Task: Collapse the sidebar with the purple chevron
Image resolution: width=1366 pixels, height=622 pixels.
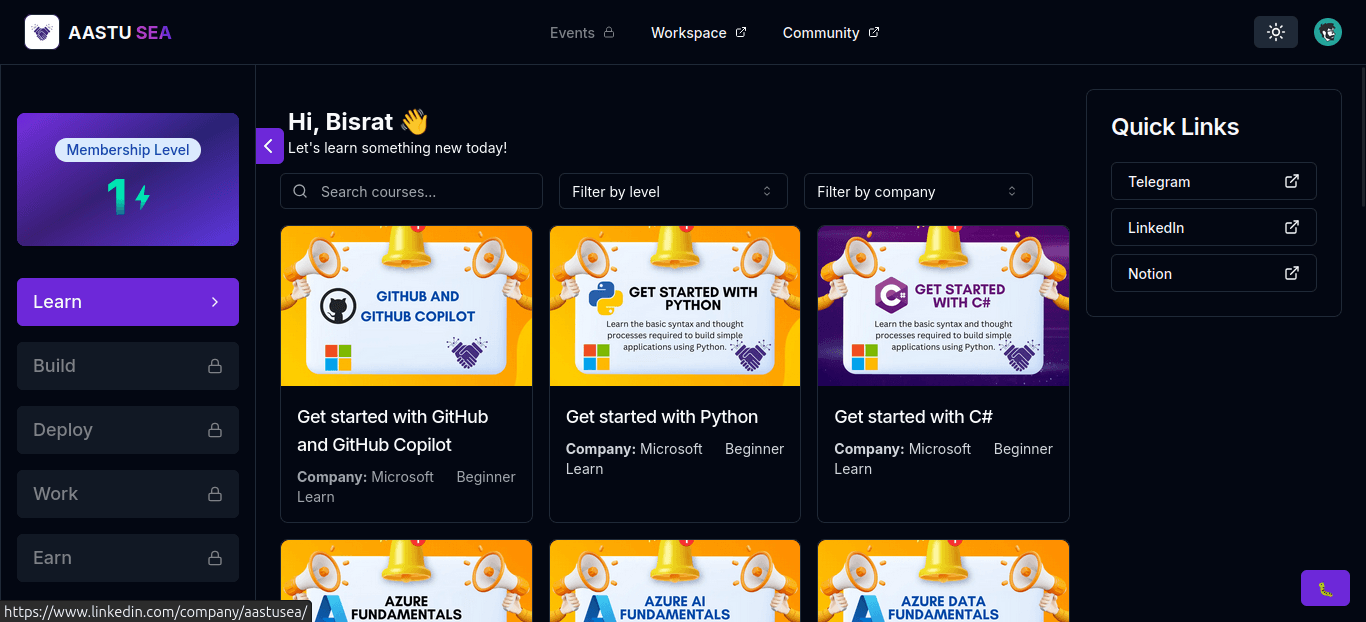Action: (269, 146)
